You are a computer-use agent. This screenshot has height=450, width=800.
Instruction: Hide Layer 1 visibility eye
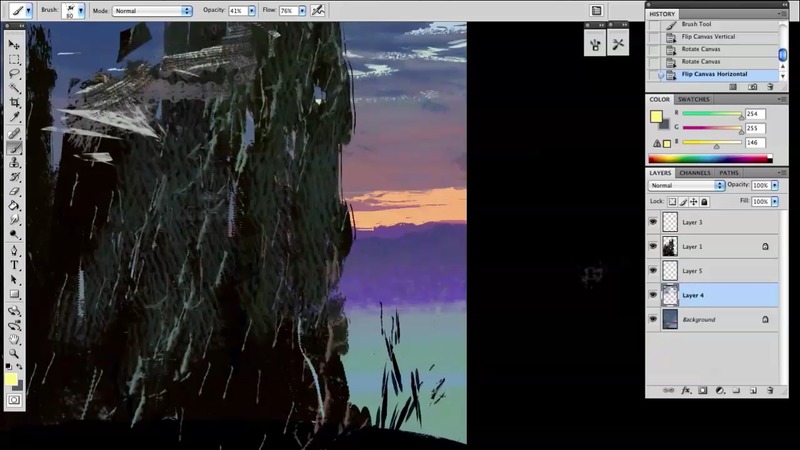653,246
